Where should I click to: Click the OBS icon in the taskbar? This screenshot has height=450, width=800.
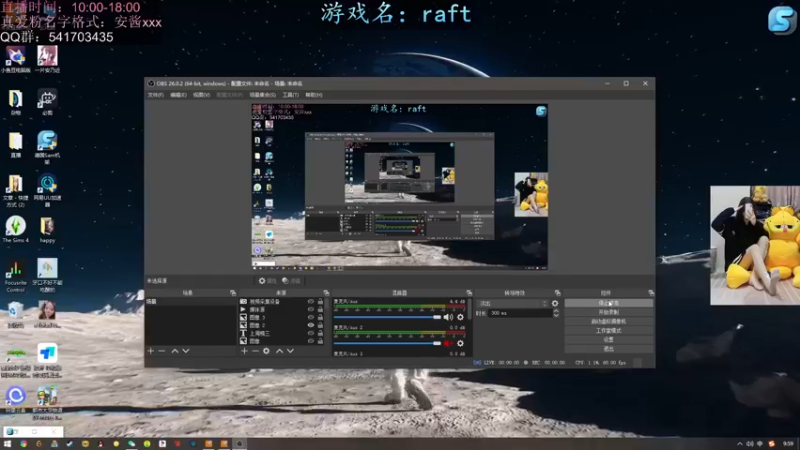coord(239,444)
